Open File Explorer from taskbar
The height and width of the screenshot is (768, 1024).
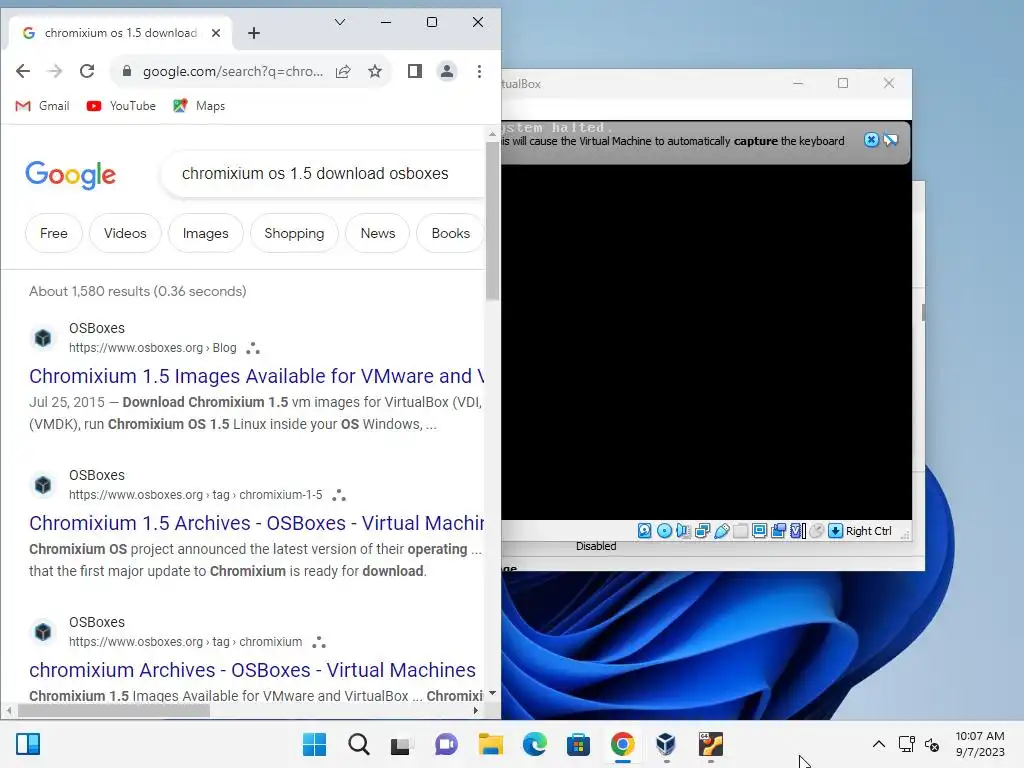click(490, 744)
